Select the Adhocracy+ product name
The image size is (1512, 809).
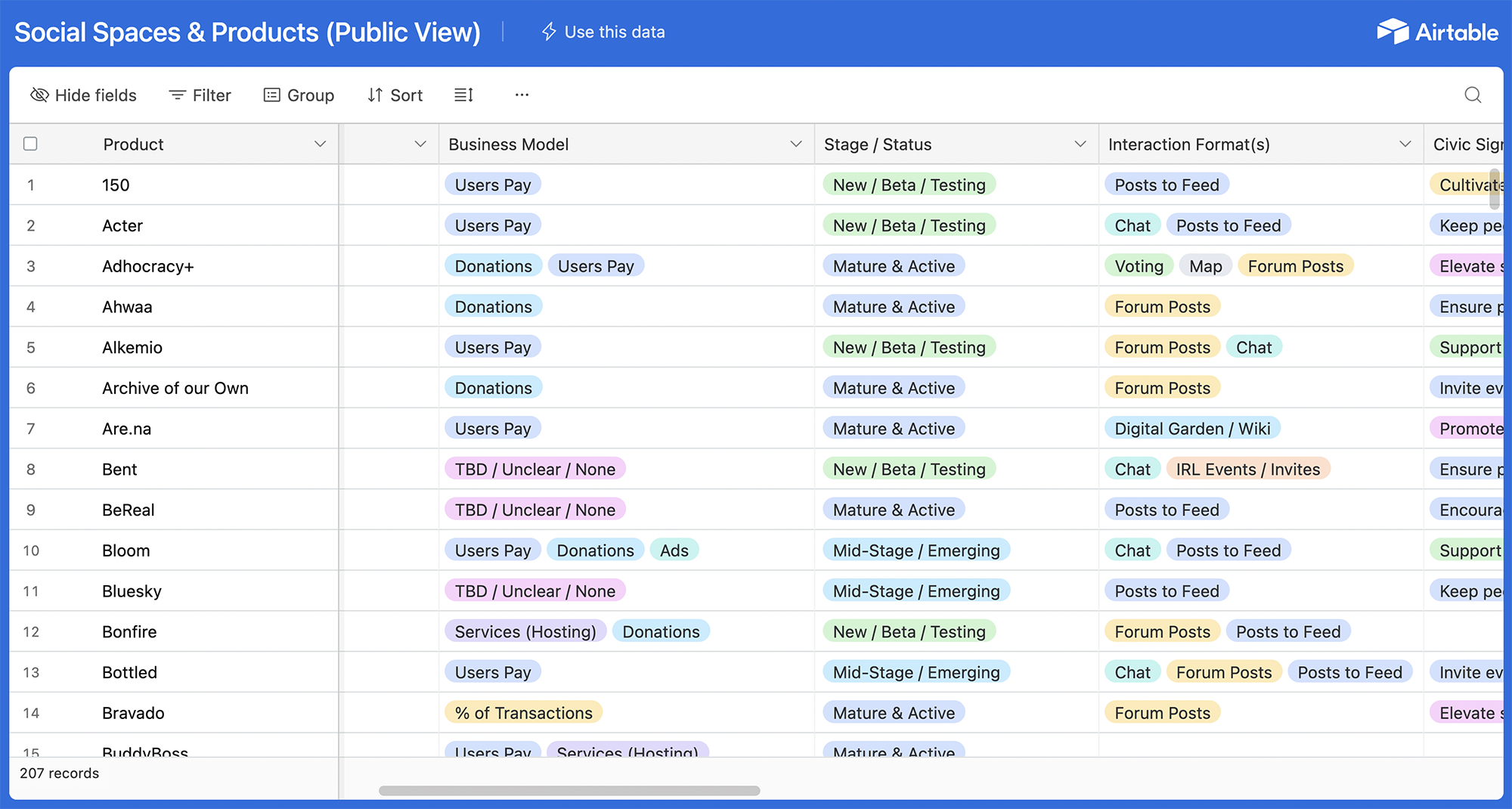click(x=147, y=265)
